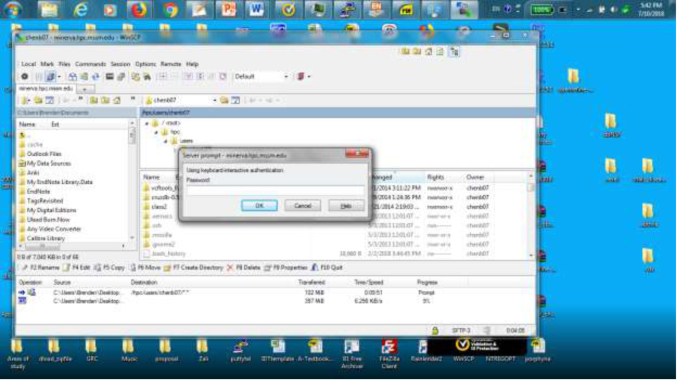This screenshot has width=700, height=387.
Task: Select My Data Sources in local panel
Action: pos(49,163)
